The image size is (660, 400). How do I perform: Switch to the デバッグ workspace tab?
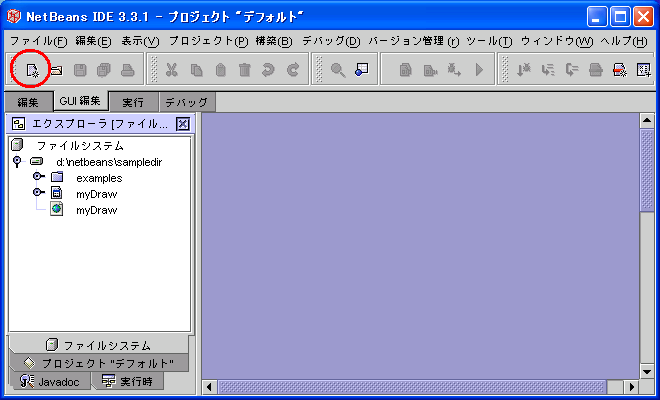point(186,102)
